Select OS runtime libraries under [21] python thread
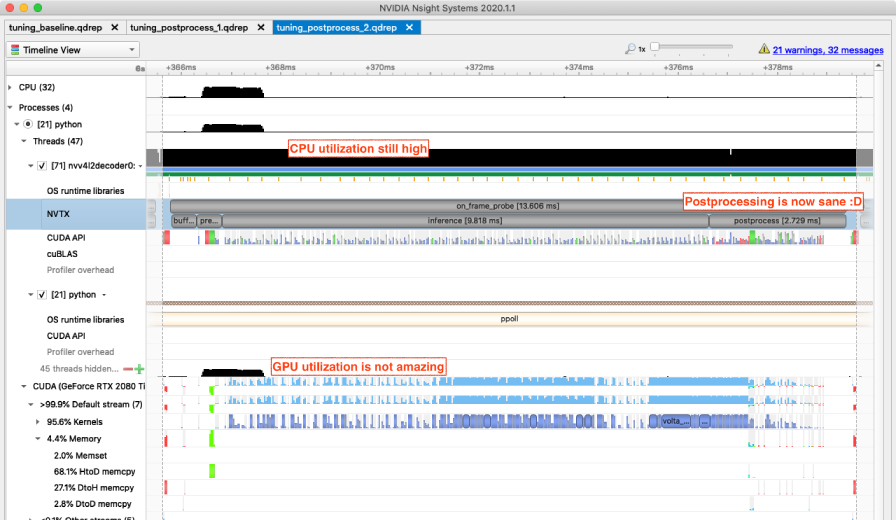The image size is (896, 520). [85, 319]
